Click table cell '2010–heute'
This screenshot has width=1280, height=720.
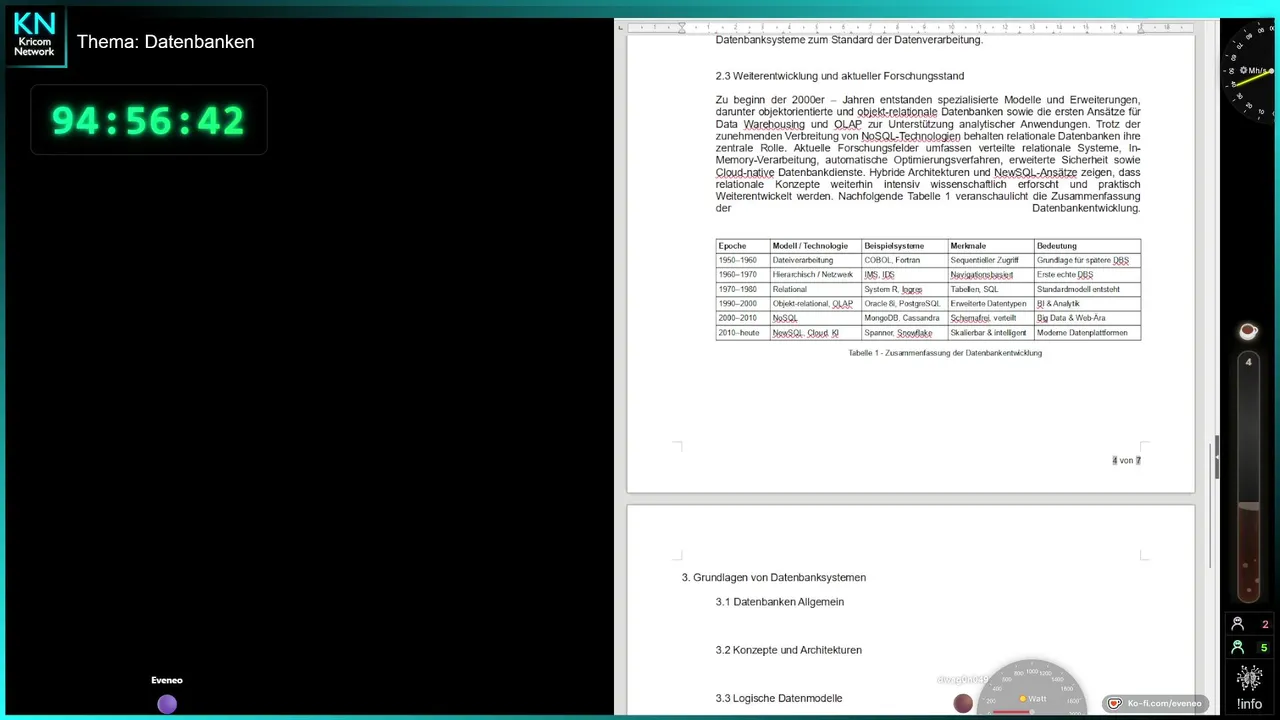(x=743, y=333)
